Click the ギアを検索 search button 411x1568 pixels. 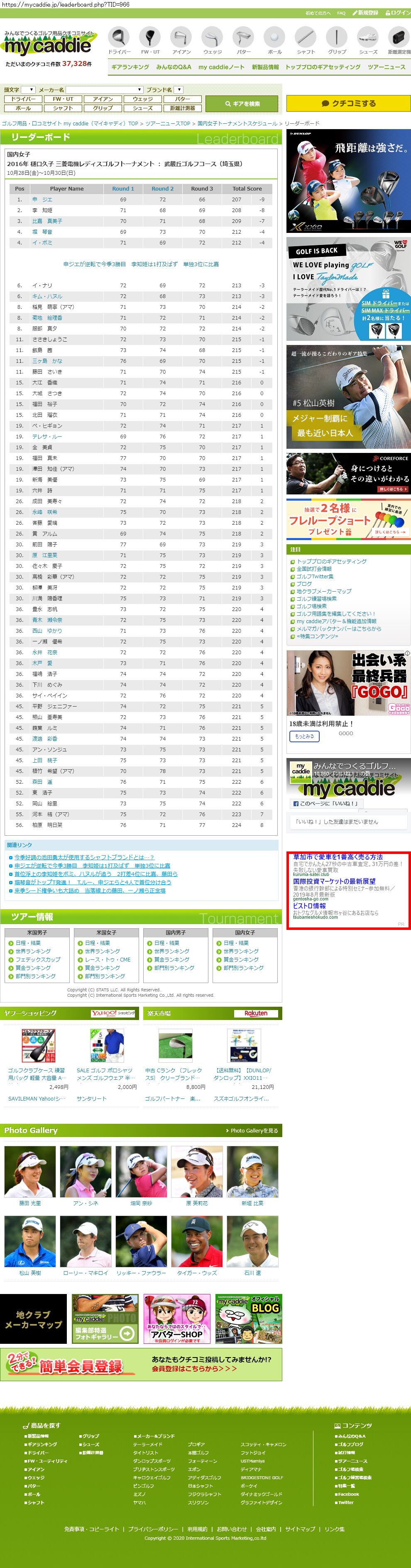pyautogui.click(x=242, y=103)
